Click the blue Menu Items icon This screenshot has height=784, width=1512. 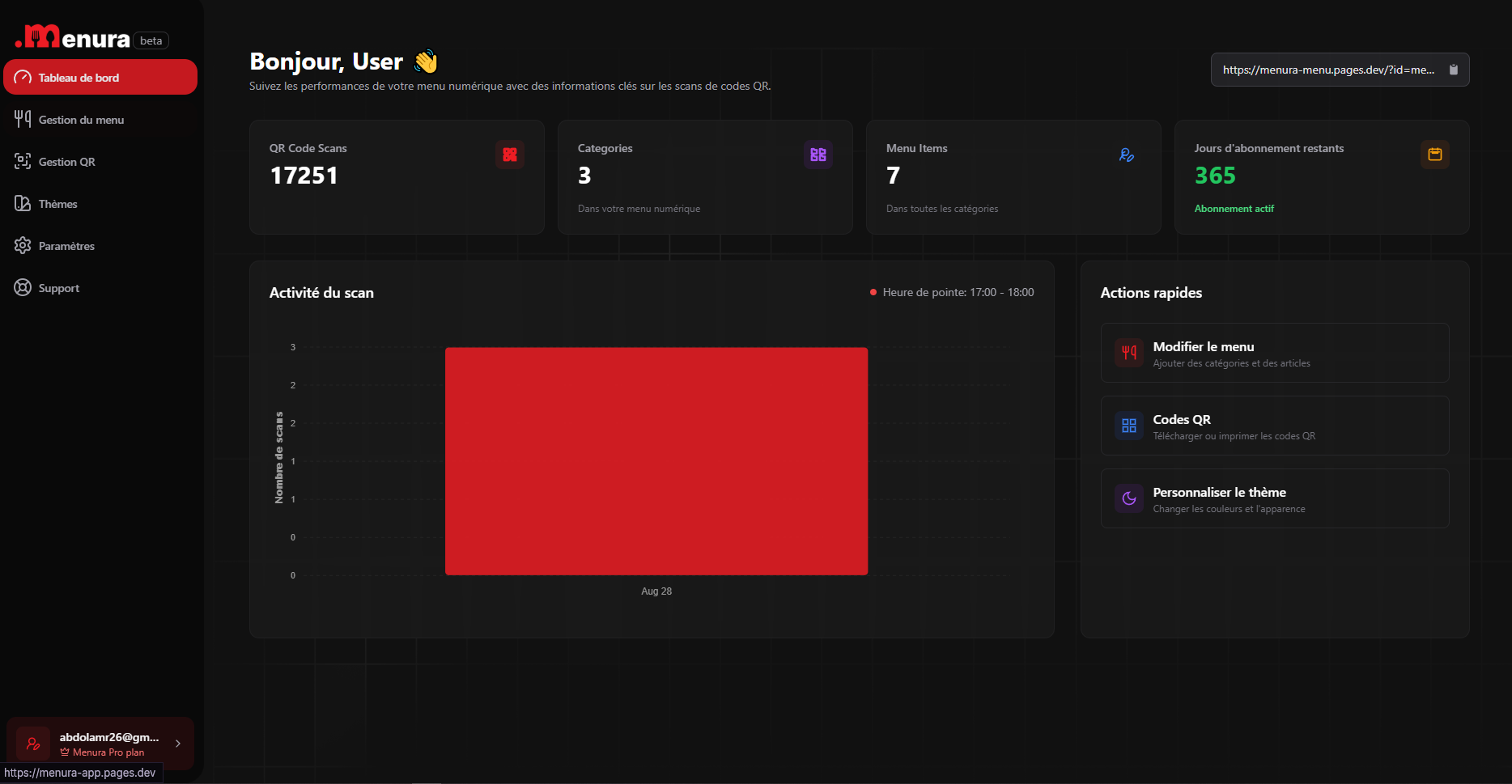pos(1126,155)
